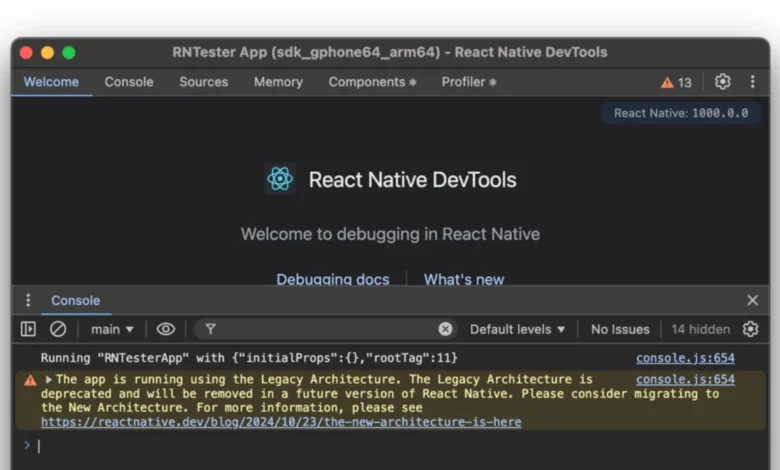Click the What's new link
The height and width of the screenshot is (470, 780).
click(x=464, y=279)
